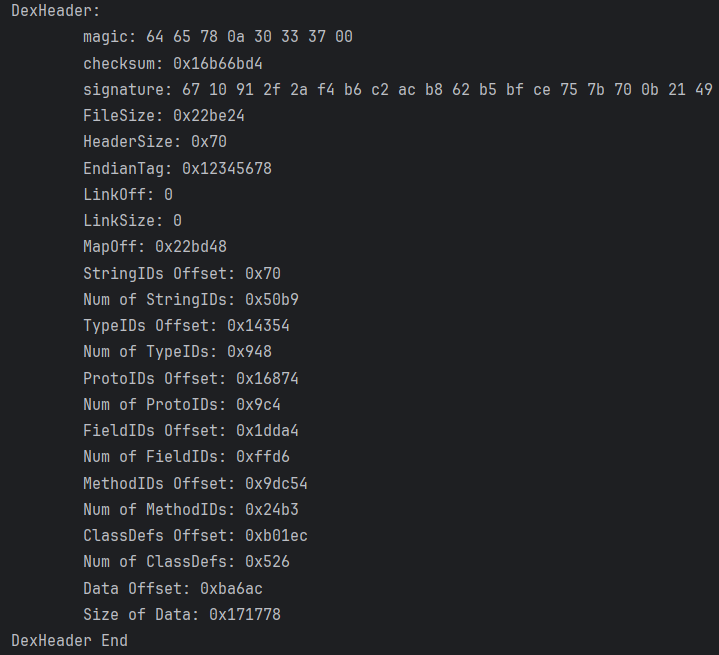The image size is (719, 655).
Task: Click the "LinkOff: 0" line
Action: click(128, 194)
